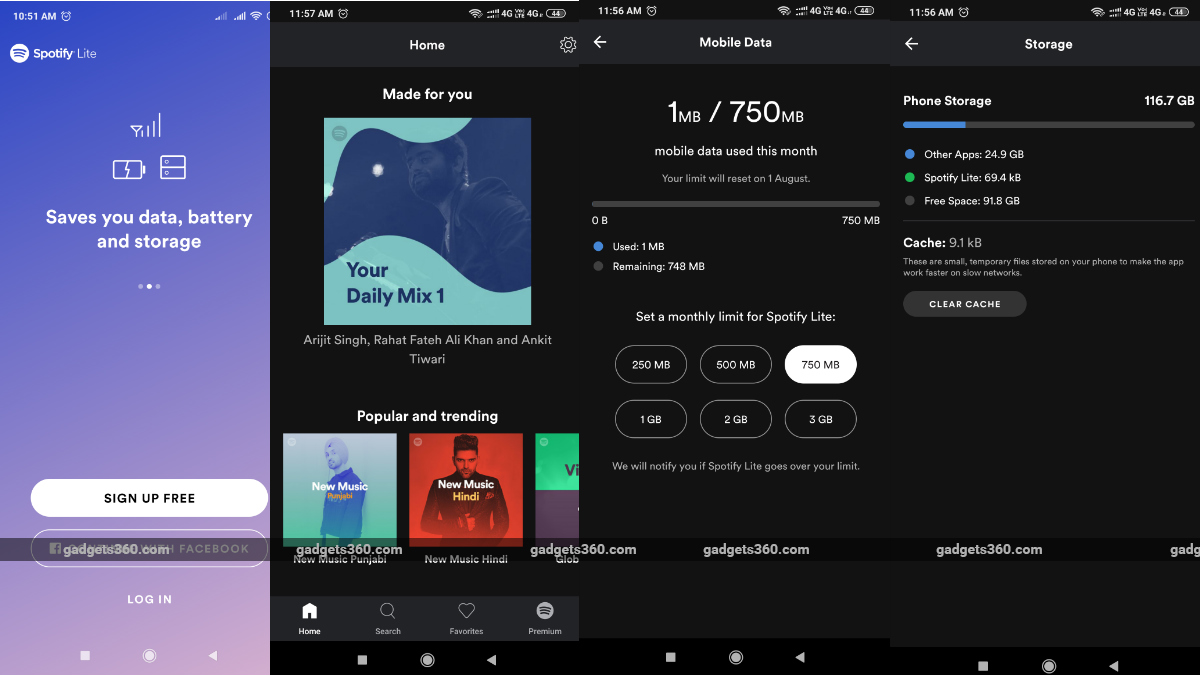Viewport: 1200px width, 675px height.
Task: Tap the Spotify Lite logo
Action: point(53,53)
